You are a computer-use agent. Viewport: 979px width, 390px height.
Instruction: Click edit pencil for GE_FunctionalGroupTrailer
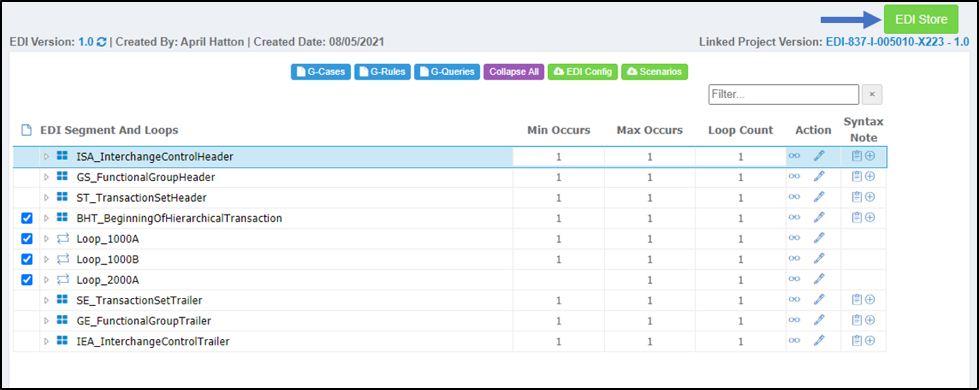[x=819, y=320]
